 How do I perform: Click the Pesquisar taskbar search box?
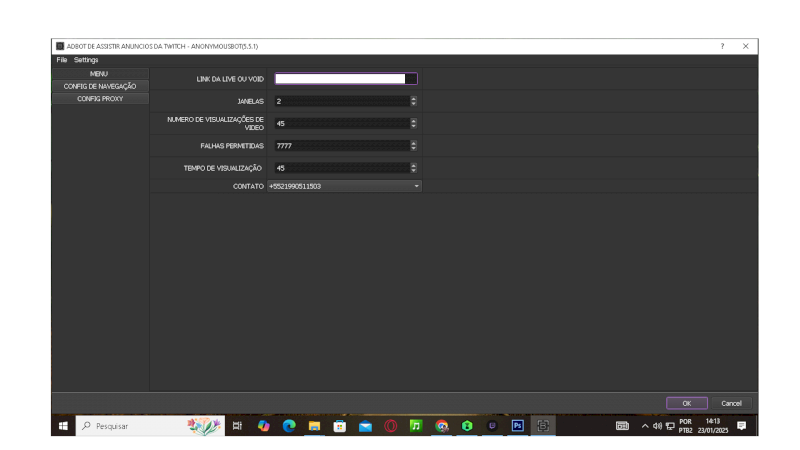point(151,426)
